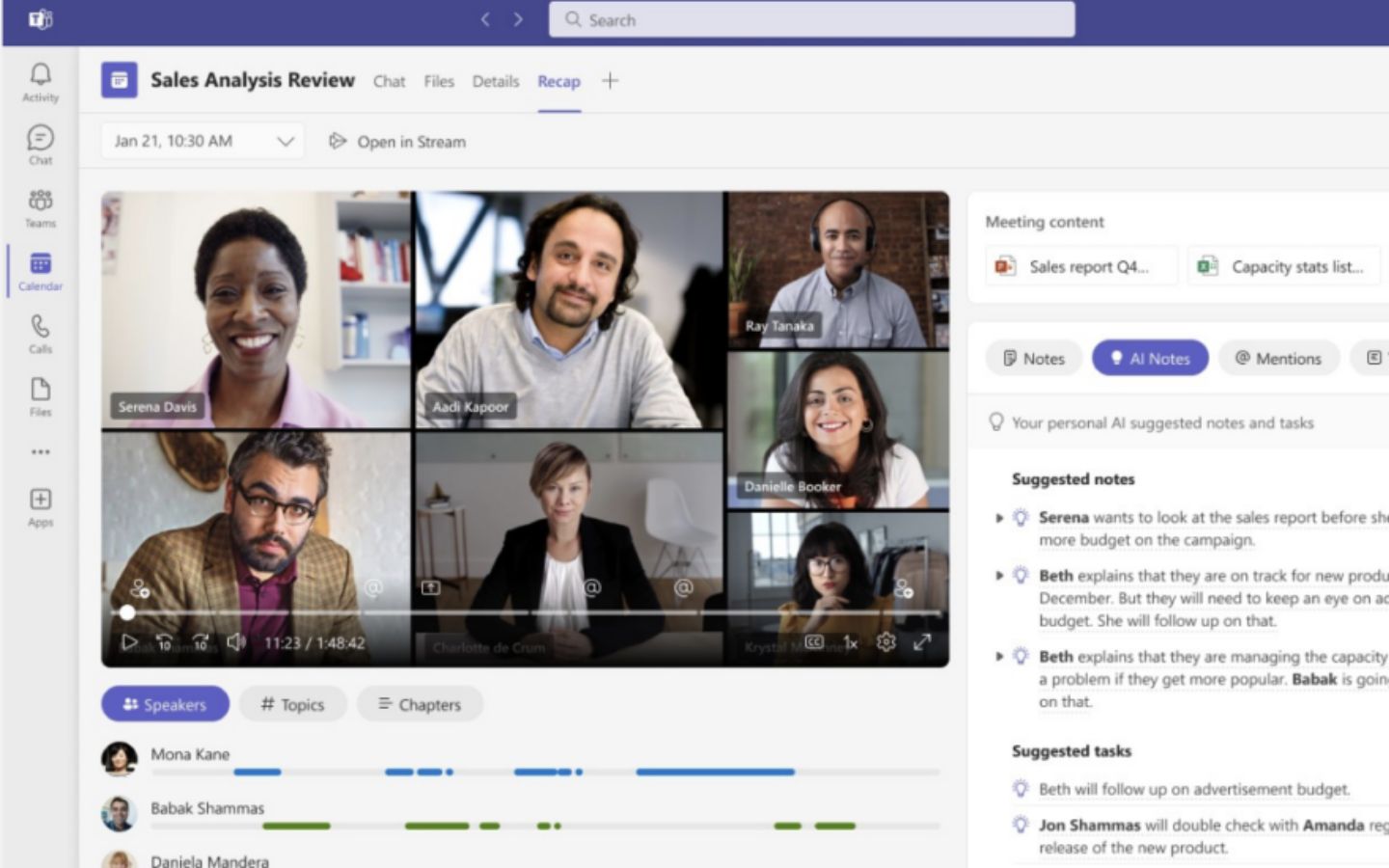This screenshot has width=1389, height=868.
Task: Open Apps from the left sidebar
Action: point(41,506)
